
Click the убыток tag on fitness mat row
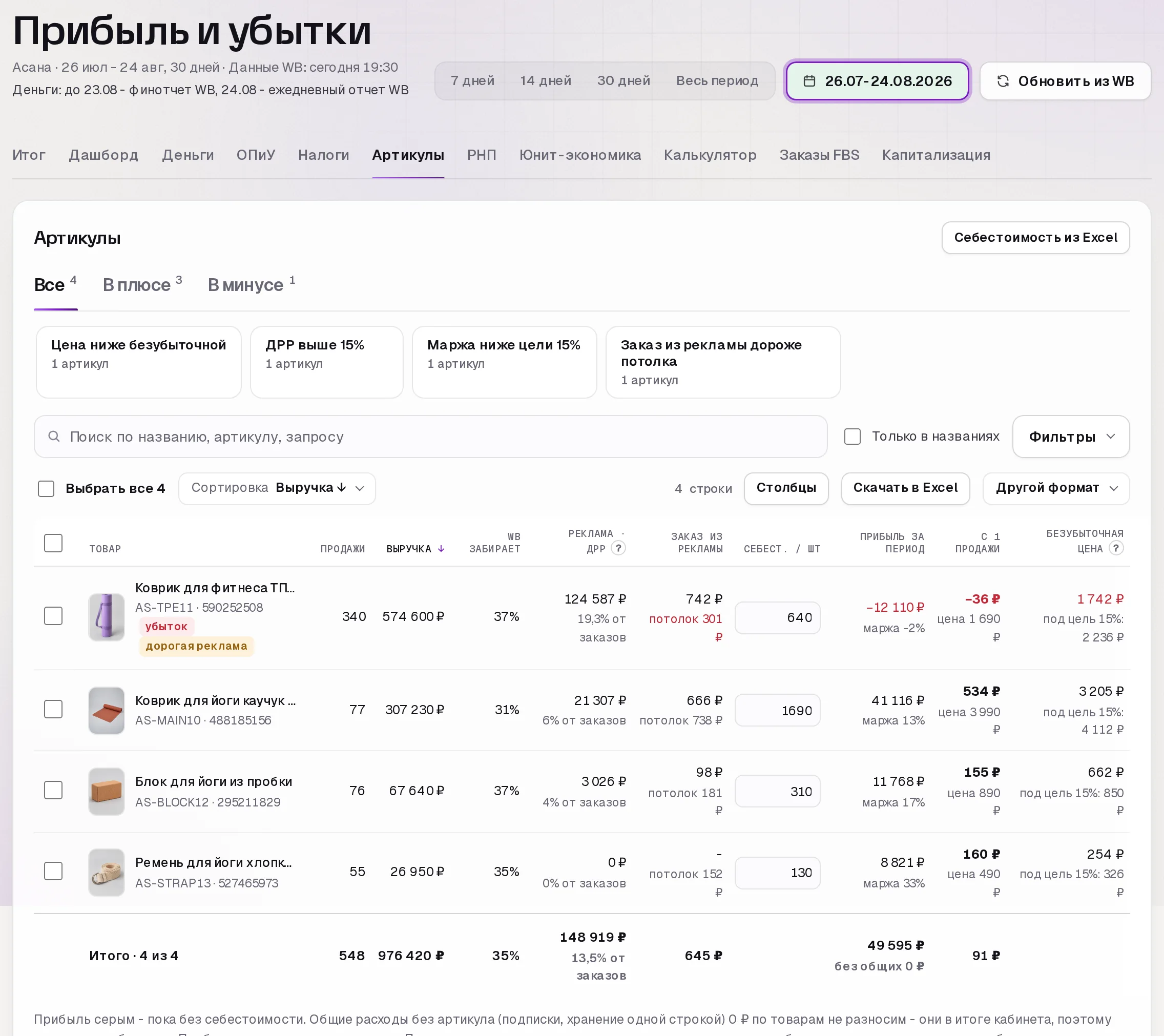(x=167, y=626)
